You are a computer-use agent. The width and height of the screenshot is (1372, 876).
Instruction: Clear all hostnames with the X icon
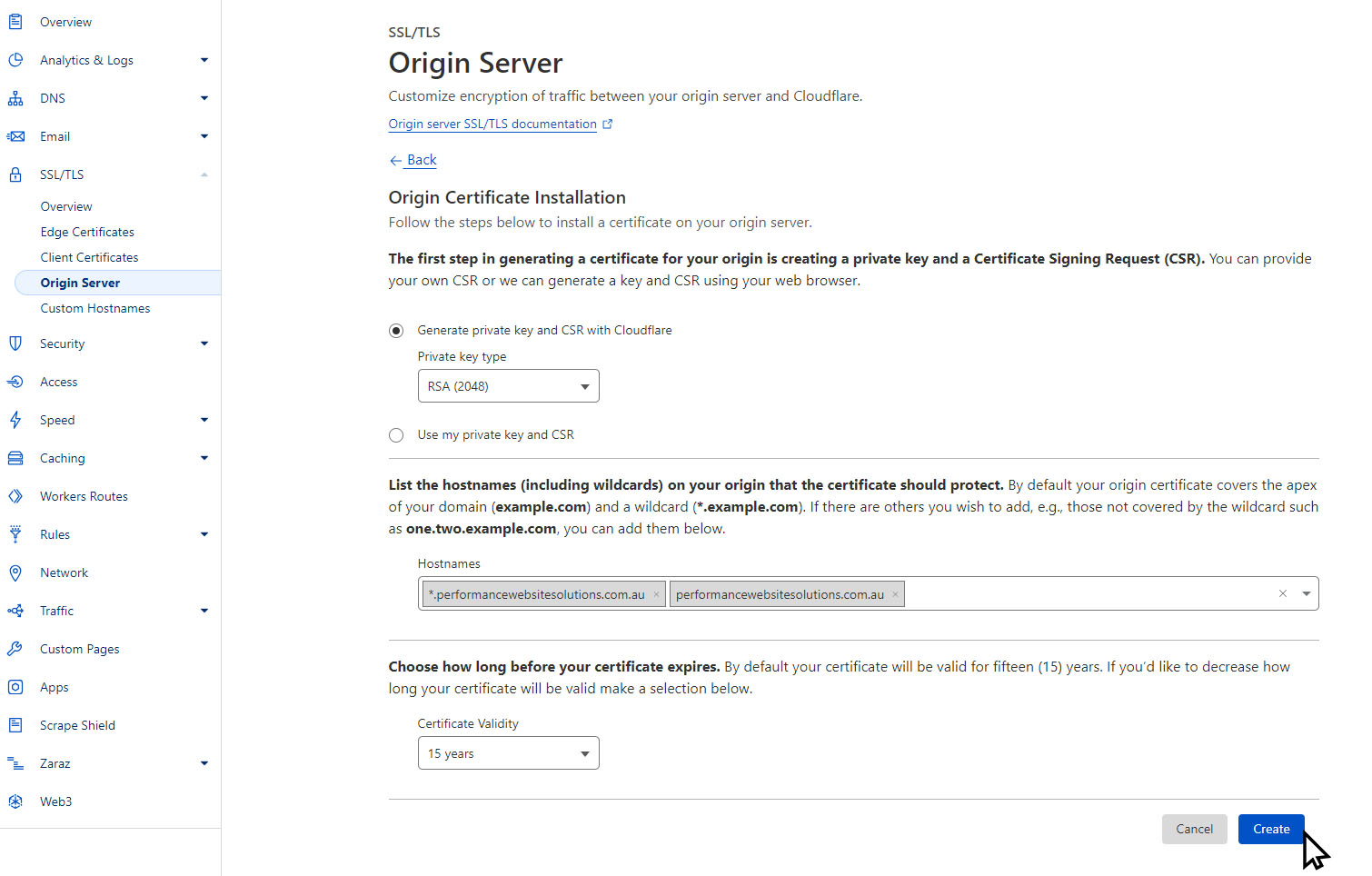pyautogui.click(x=1282, y=593)
